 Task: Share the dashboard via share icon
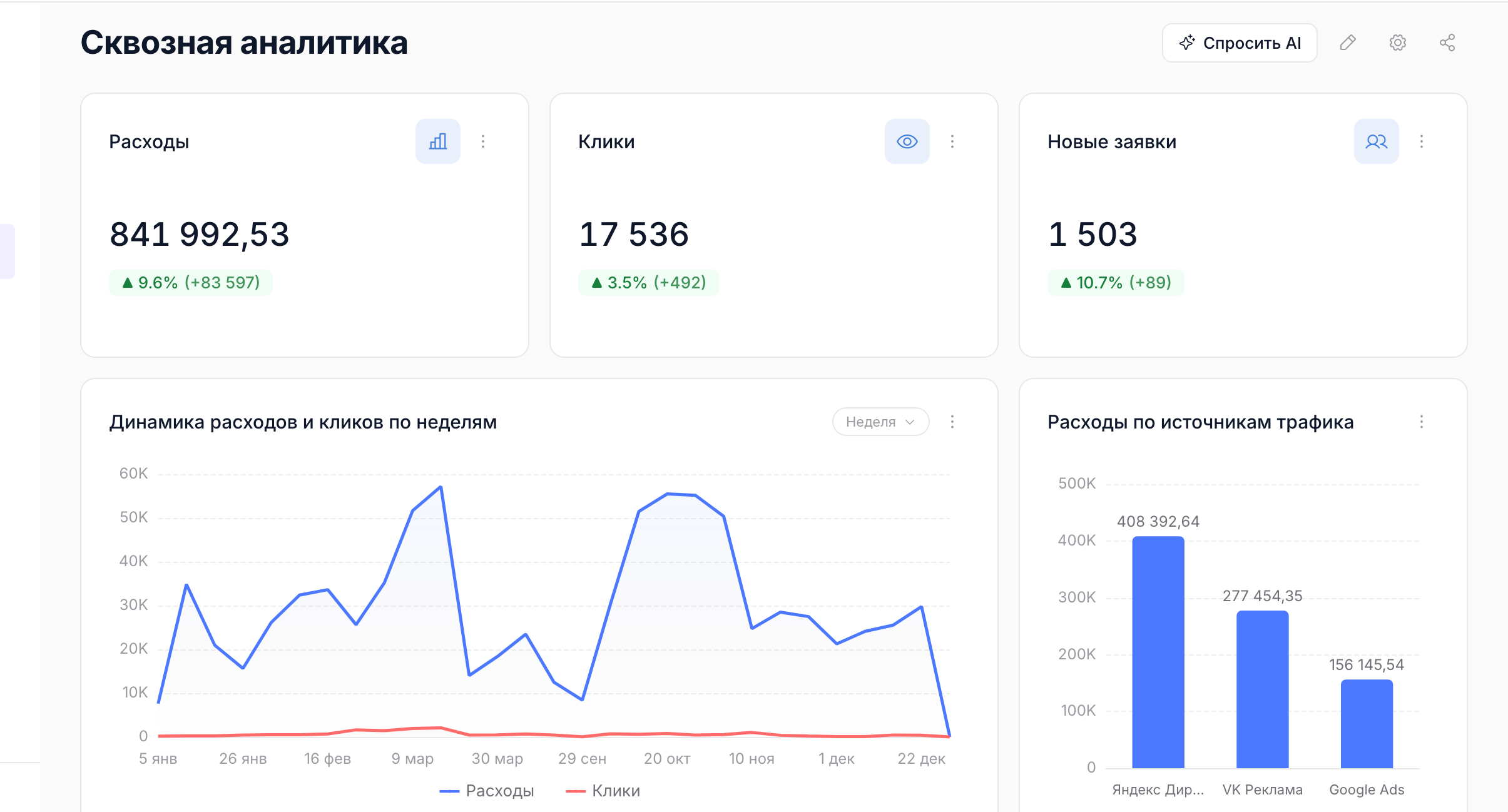(1447, 43)
